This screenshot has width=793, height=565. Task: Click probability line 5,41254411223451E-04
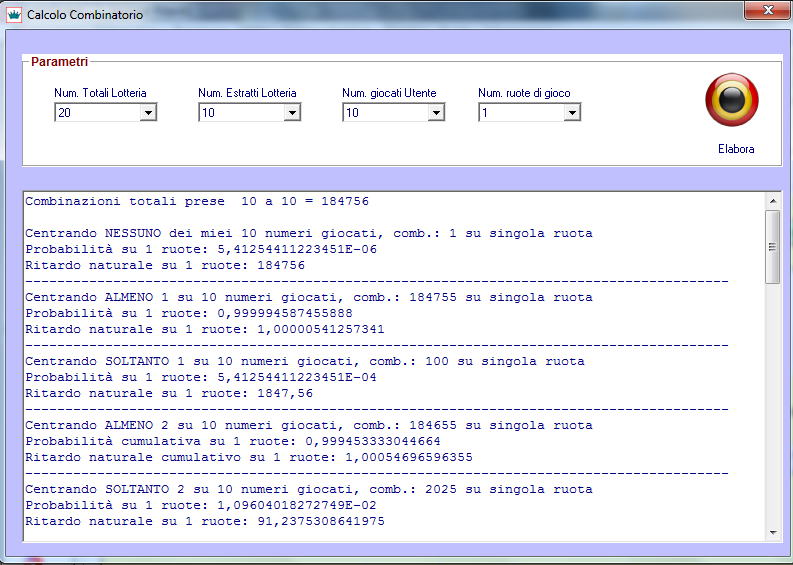(x=201, y=377)
